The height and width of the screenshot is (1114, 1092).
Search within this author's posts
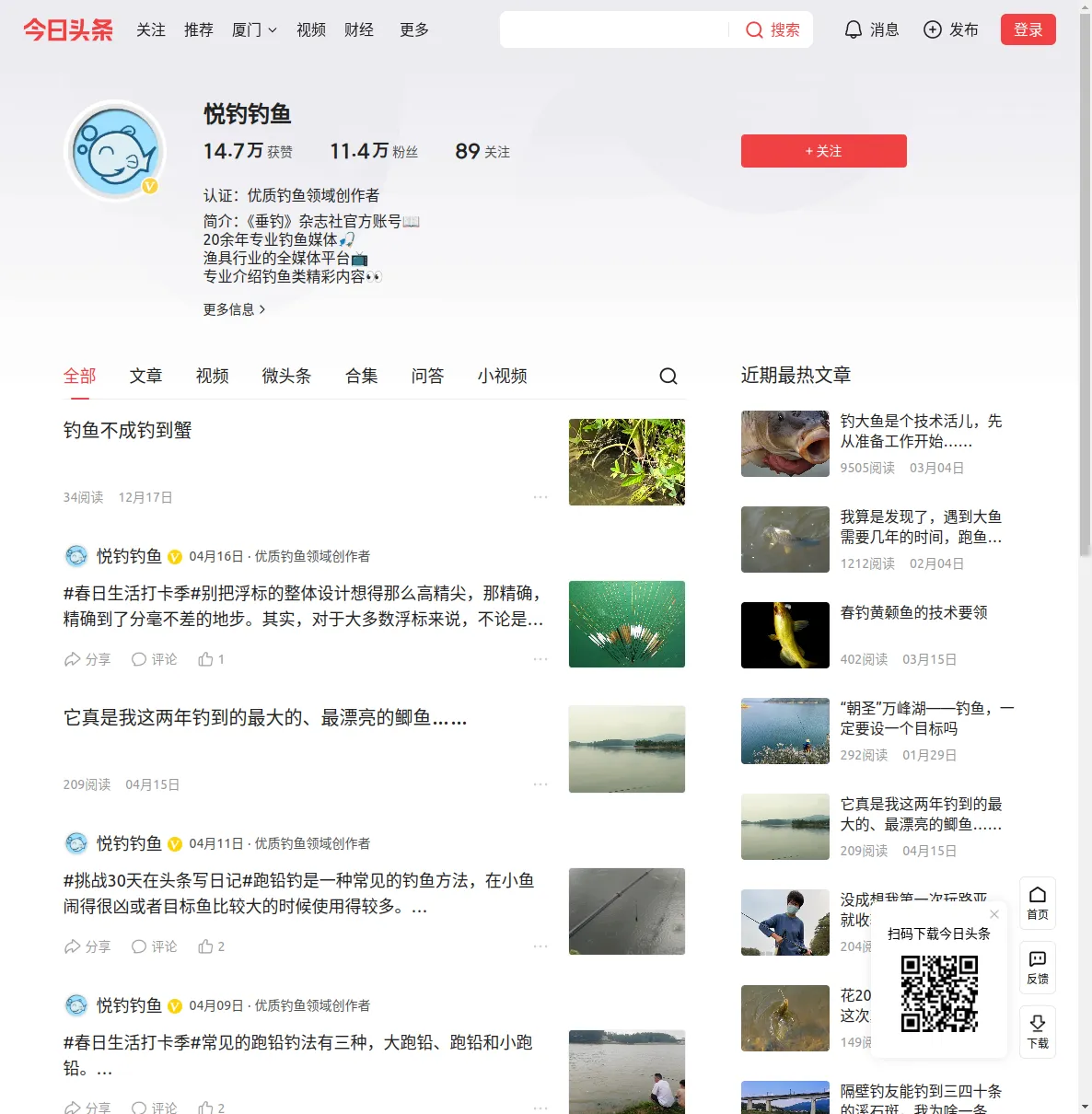(668, 376)
